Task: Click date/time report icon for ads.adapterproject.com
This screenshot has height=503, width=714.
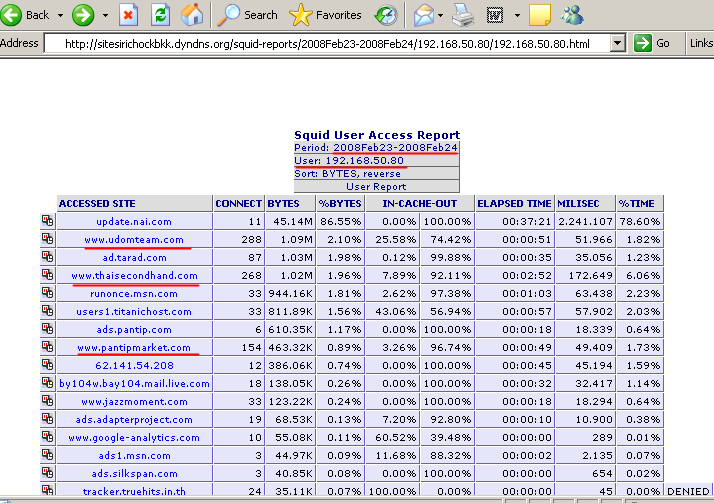Action: (x=48, y=419)
